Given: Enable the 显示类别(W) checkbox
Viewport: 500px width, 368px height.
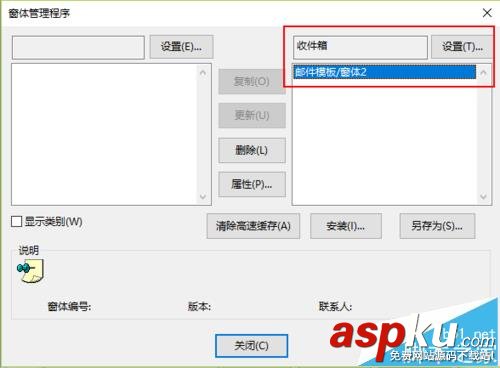Looking at the screenshot, I should (16, 221).
